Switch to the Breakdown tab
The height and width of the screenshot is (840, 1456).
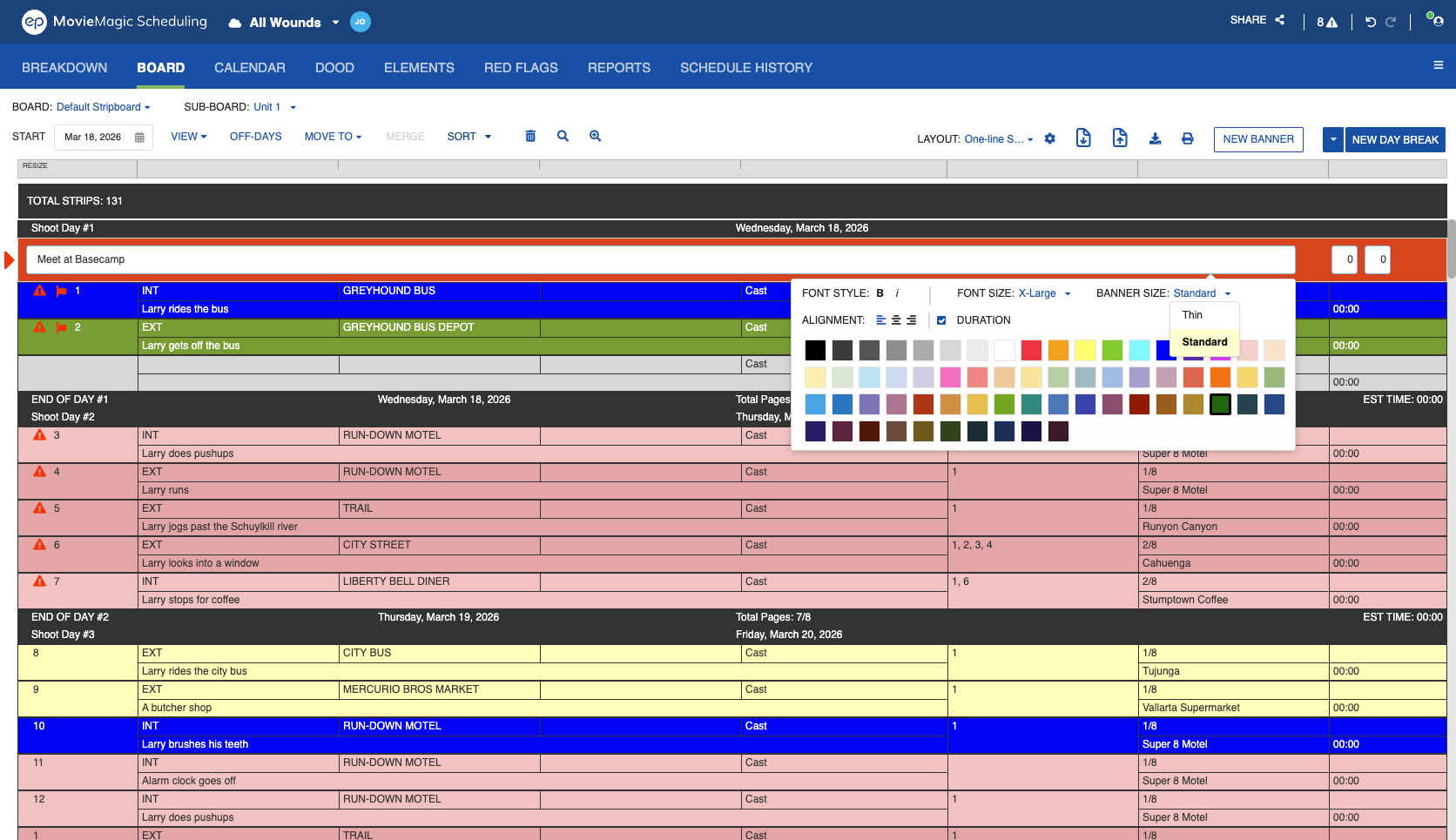[64, 68]
